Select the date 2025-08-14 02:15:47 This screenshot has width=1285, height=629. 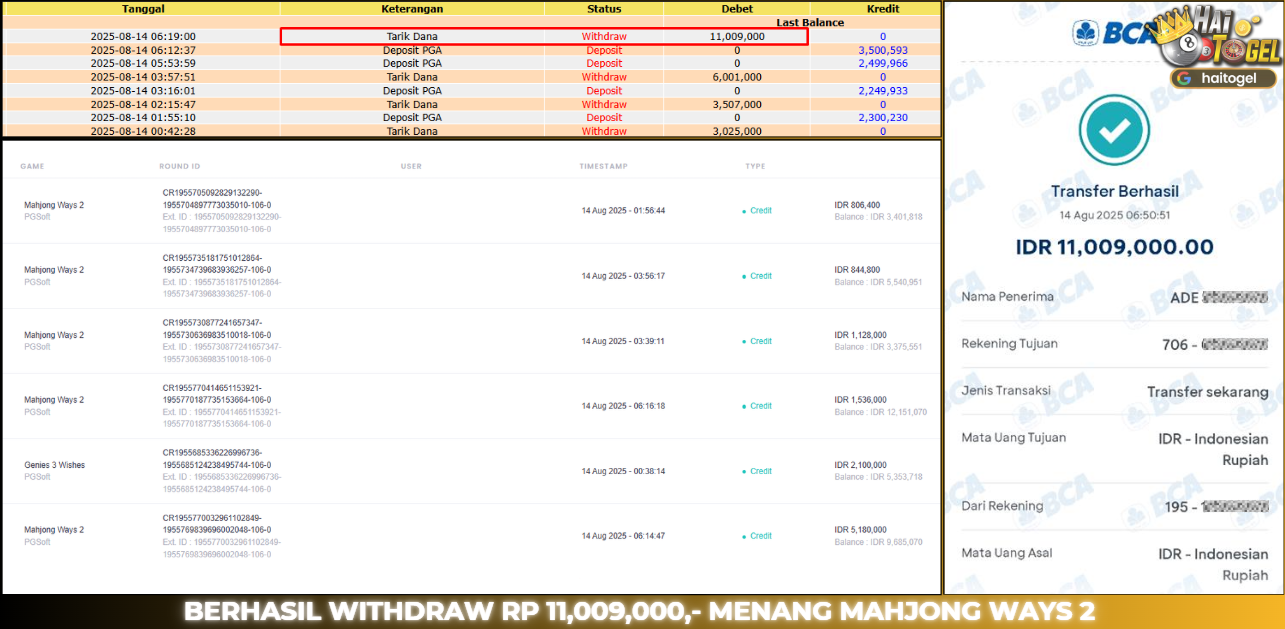tap(143, 104)
